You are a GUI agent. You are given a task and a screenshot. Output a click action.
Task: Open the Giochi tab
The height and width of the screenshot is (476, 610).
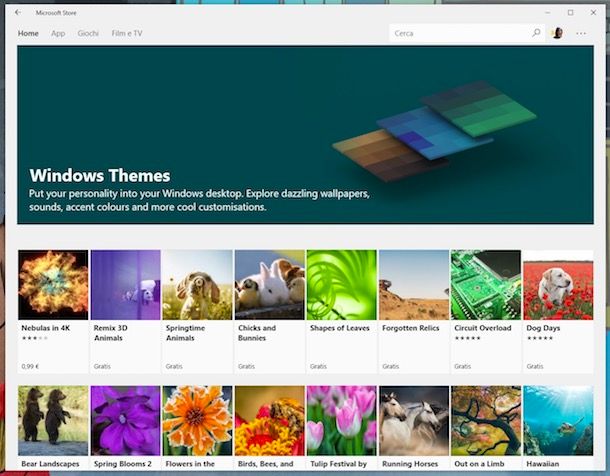click(88, 33)
